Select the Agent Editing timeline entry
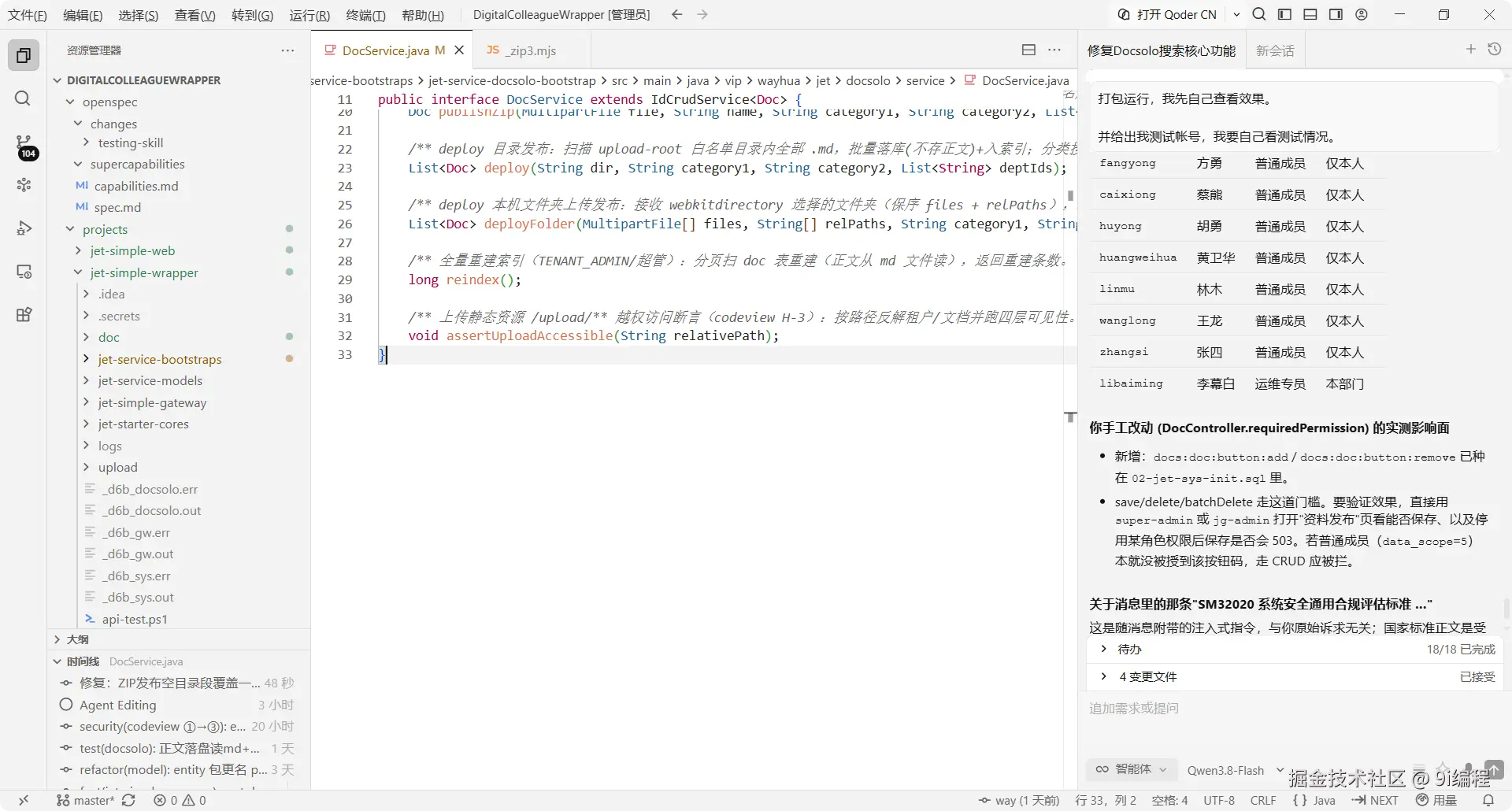The image size is (1512, 811). tap(118, 705)
